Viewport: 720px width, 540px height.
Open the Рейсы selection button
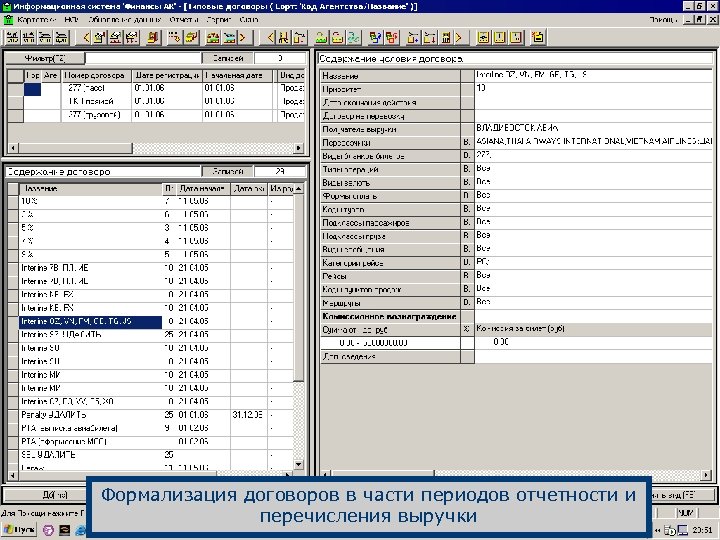[467, 276]
